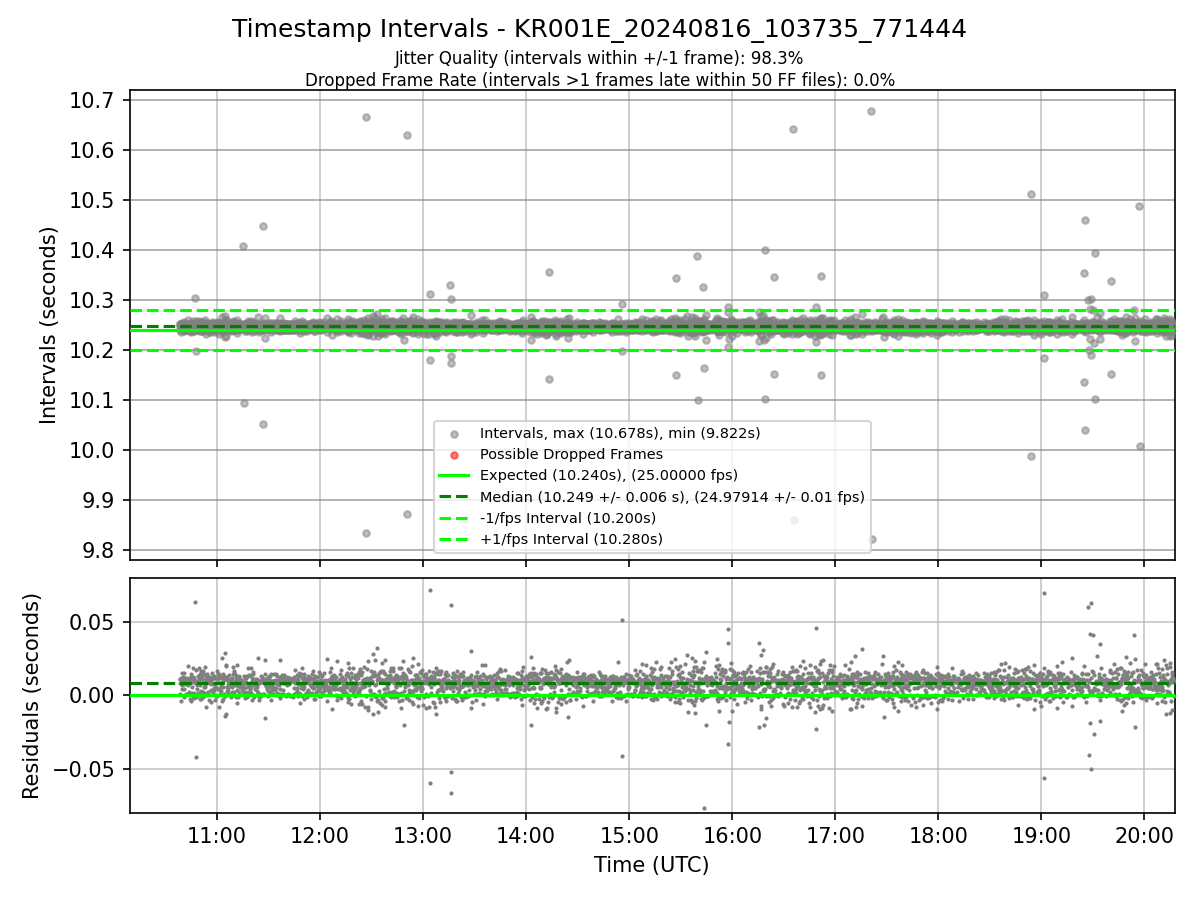The image size is (1200, 900).
Task: Click the 'Residuals (seconds)' y-axis label
Action: point(31,696)
